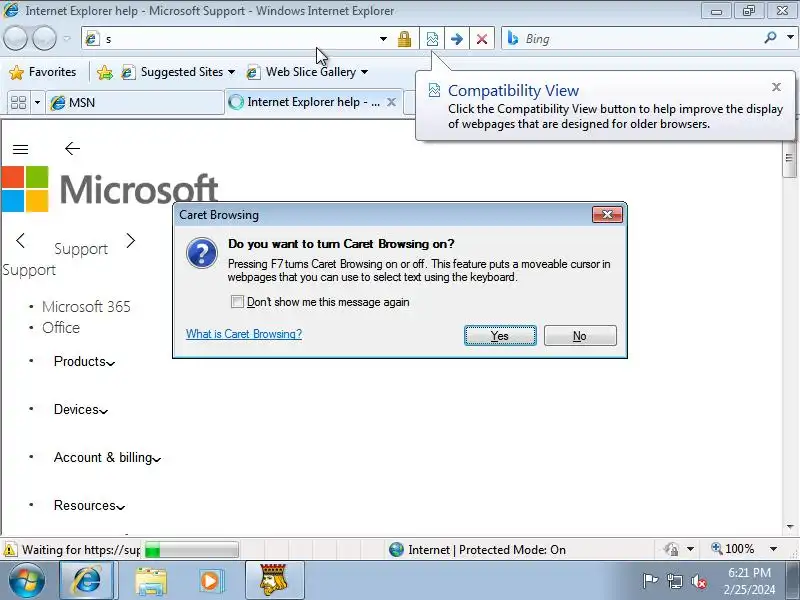Click the status bar warning icon

click(10, 550)
